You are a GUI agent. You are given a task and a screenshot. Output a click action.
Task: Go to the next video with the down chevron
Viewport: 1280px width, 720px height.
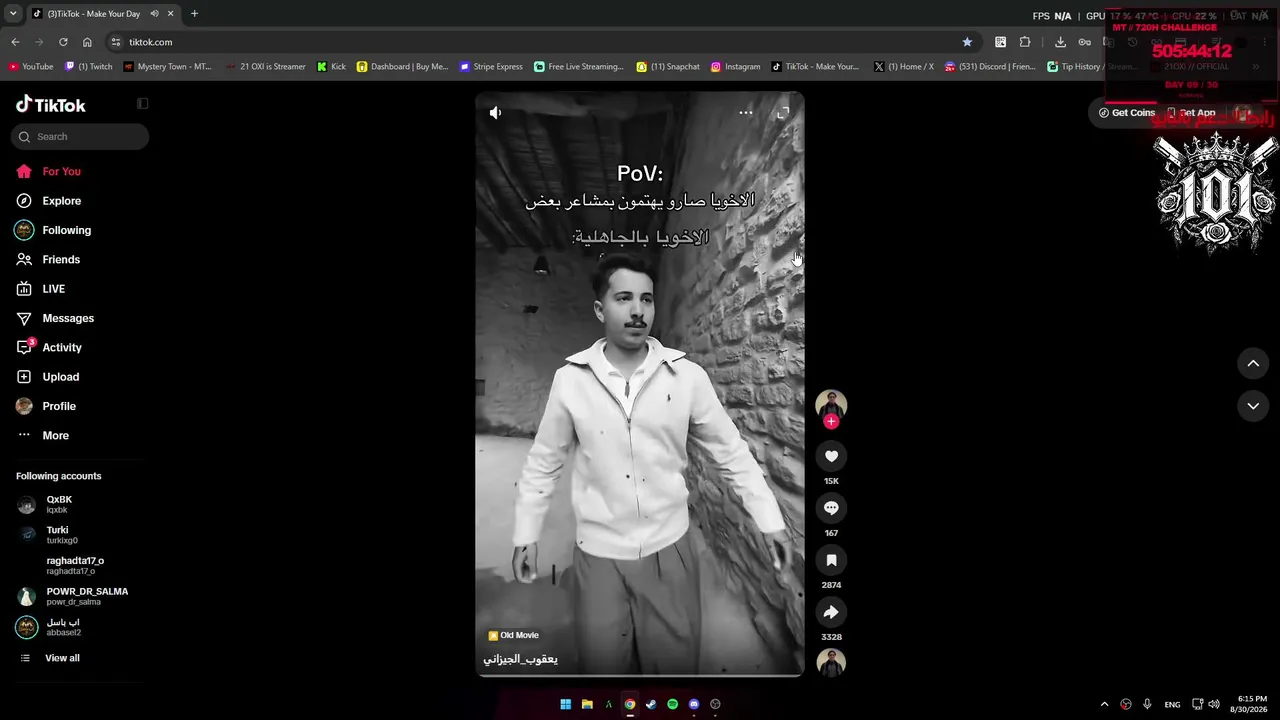[x=1253, y=406]
